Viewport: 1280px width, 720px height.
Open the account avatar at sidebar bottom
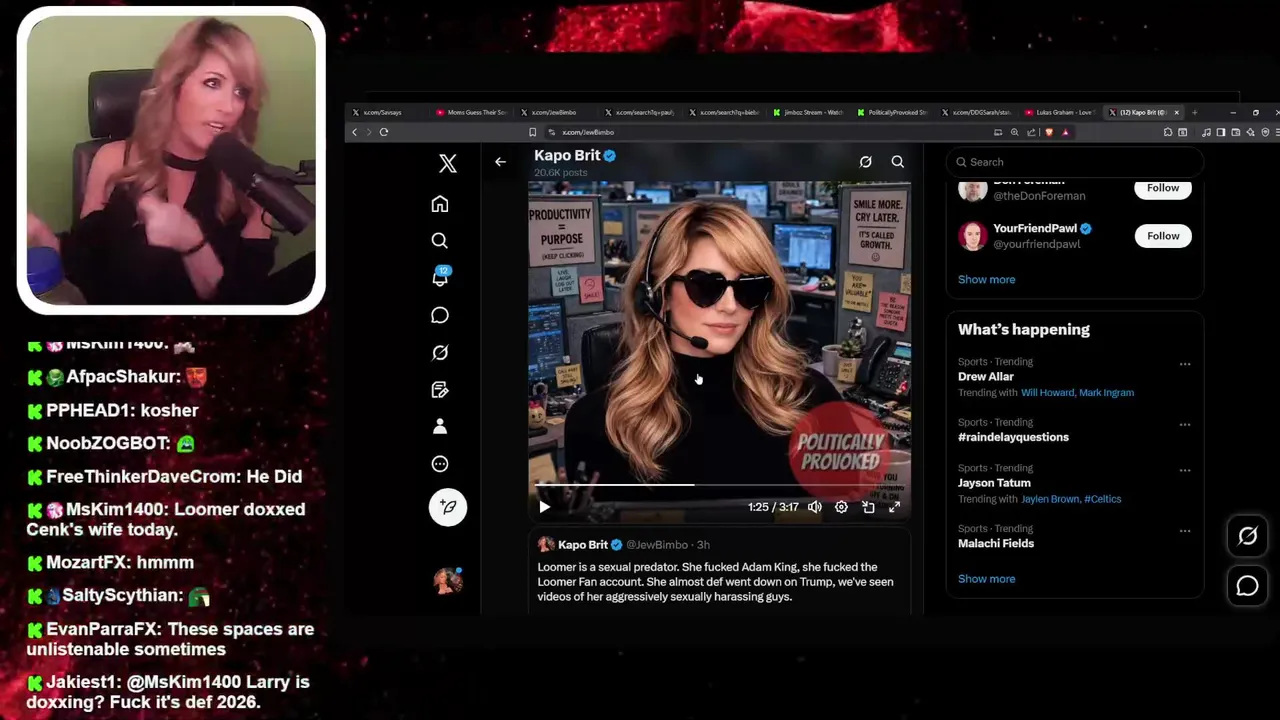(x=447, y=581)
